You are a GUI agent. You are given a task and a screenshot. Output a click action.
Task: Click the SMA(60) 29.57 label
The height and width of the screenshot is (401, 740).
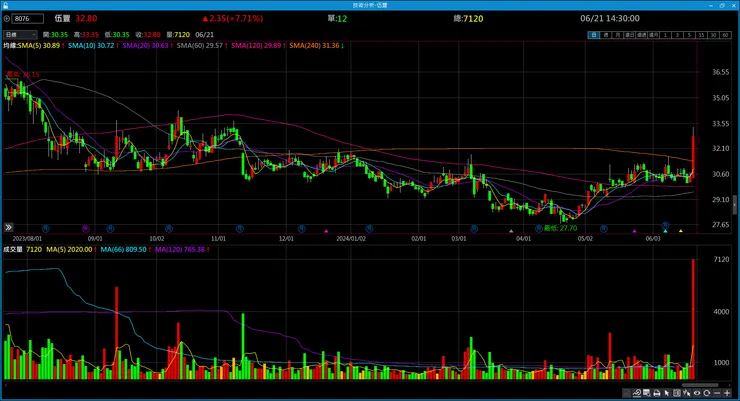200,46
